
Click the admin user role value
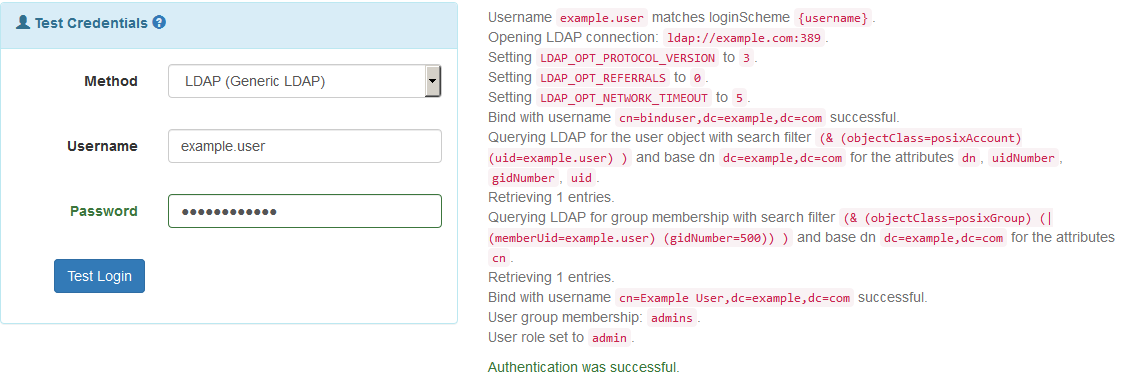pyautogui.click(x=609, y=338)
